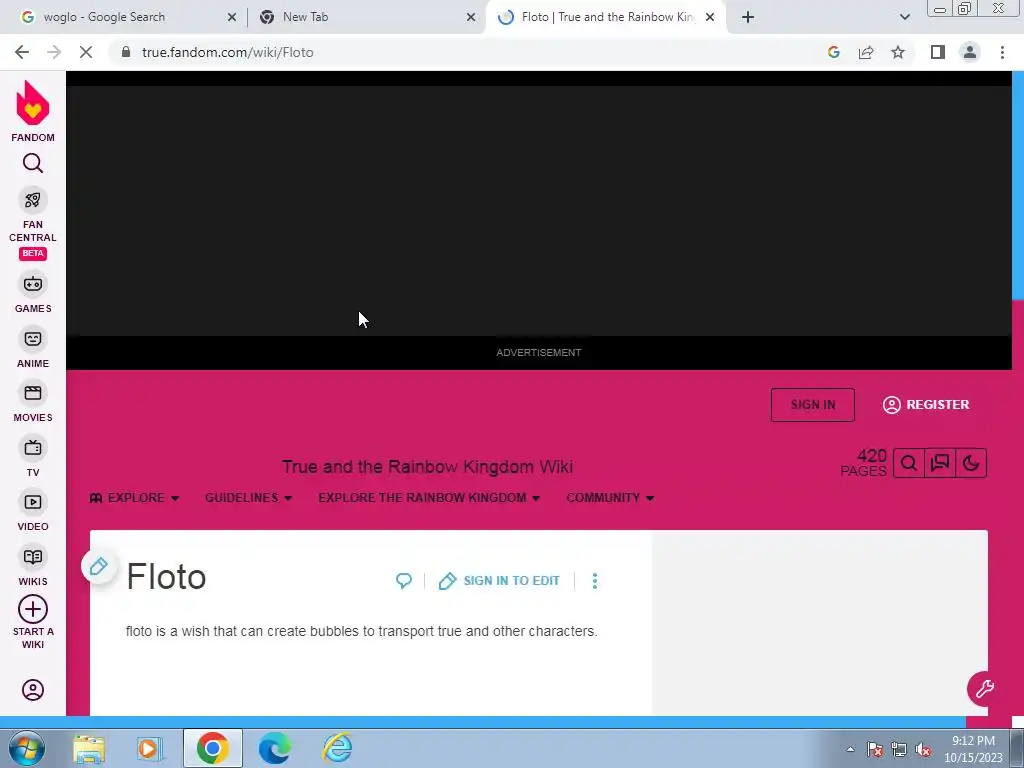The height and width of the screenshot is (768, 1024).
Task: Open Windows Media Player from taskbar
Action: click(x=150, y=748)
